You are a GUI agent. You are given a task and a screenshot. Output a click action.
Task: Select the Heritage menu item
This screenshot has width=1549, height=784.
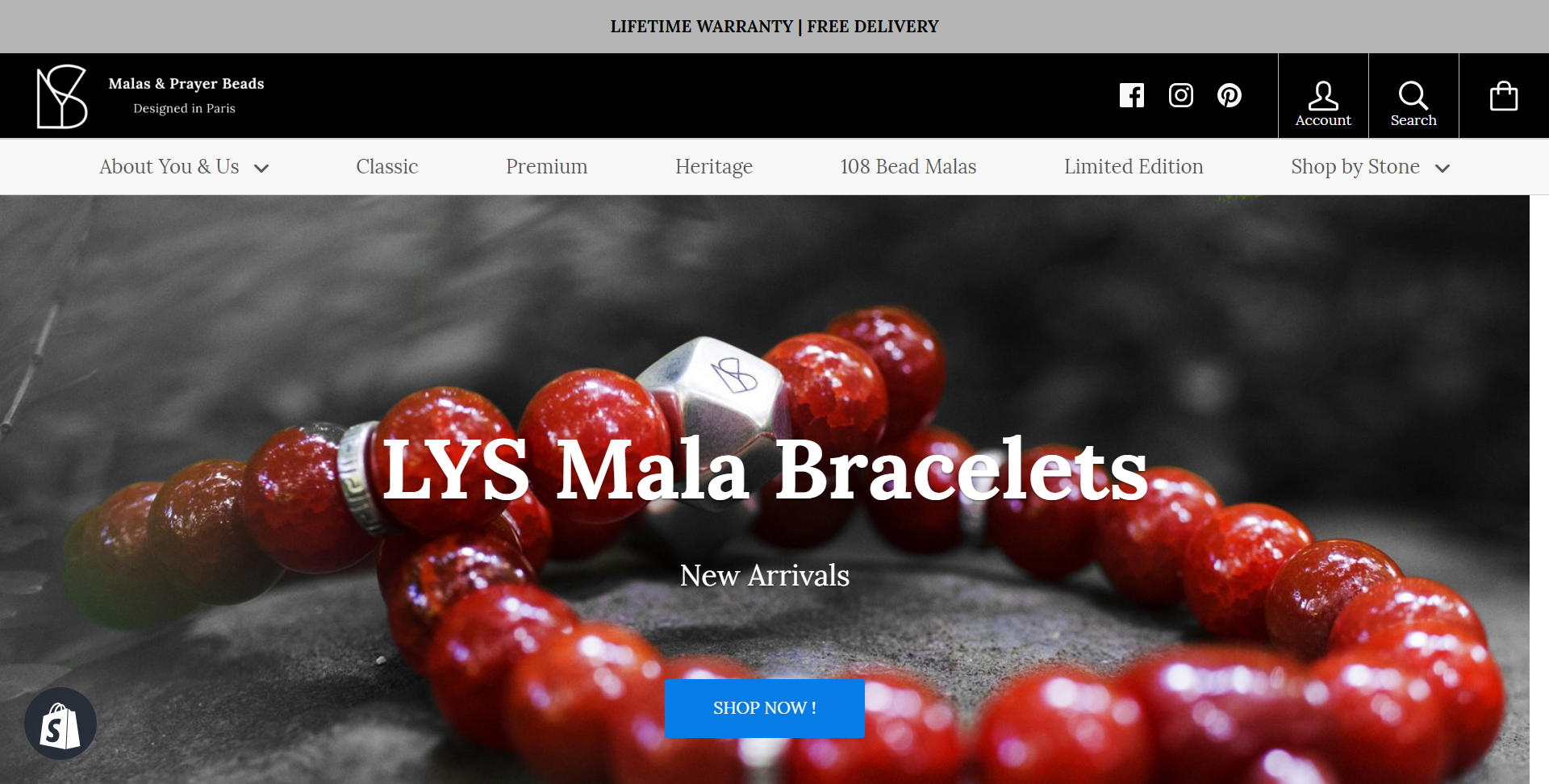714,166
